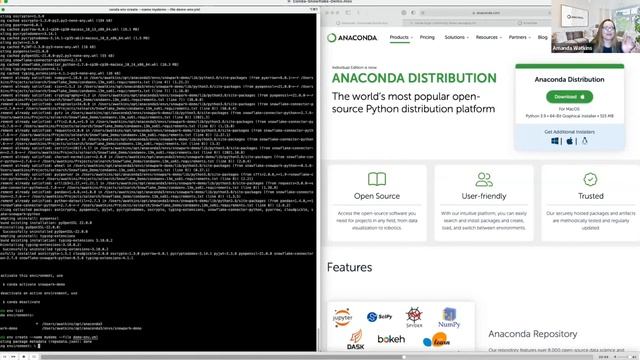Click the Trusted checkmark badge icon
Viewport: 640px width, 360px height.
coord(590,179)
